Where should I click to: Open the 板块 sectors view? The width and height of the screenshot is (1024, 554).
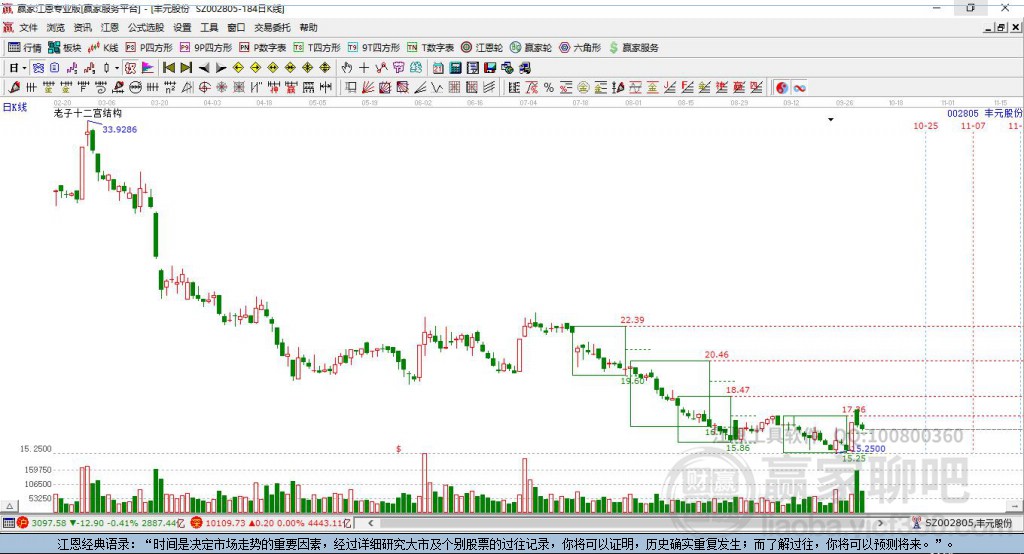pos(65,48)
